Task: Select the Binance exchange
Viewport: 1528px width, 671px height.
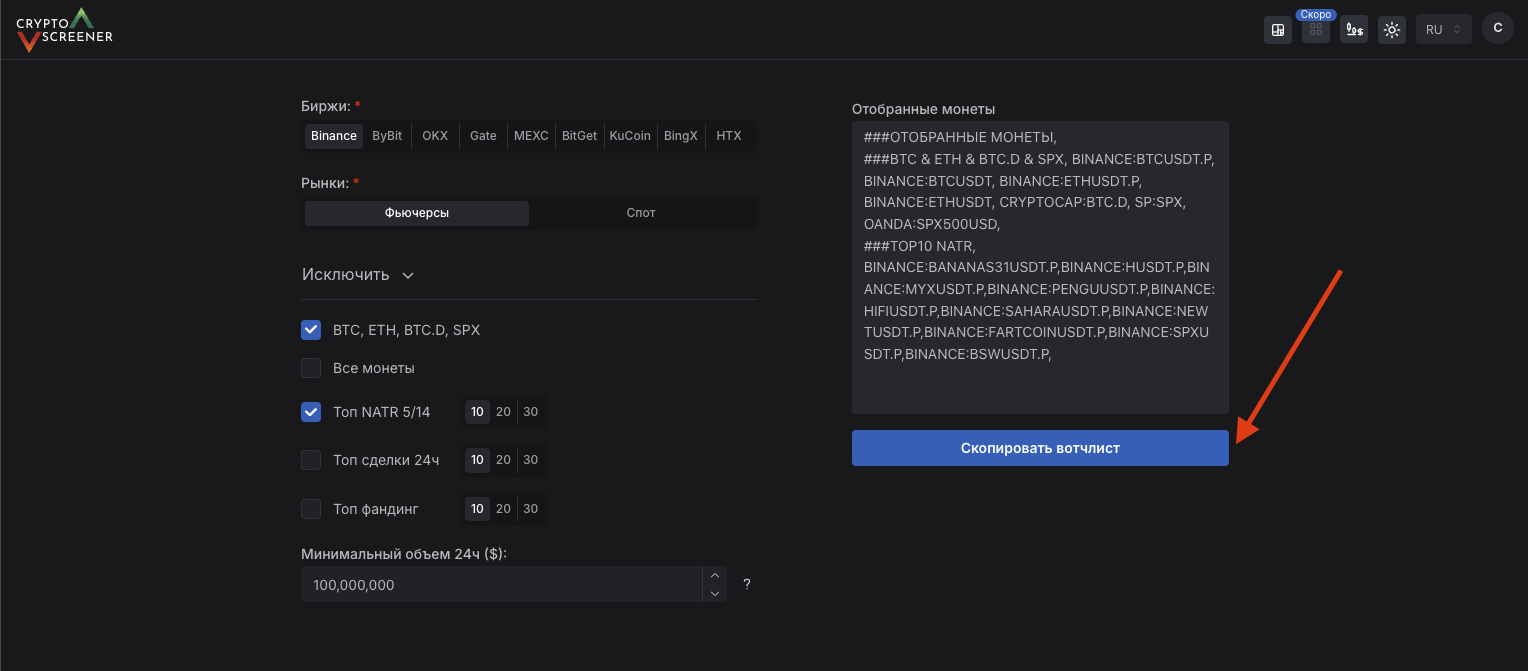Action: 334,136
